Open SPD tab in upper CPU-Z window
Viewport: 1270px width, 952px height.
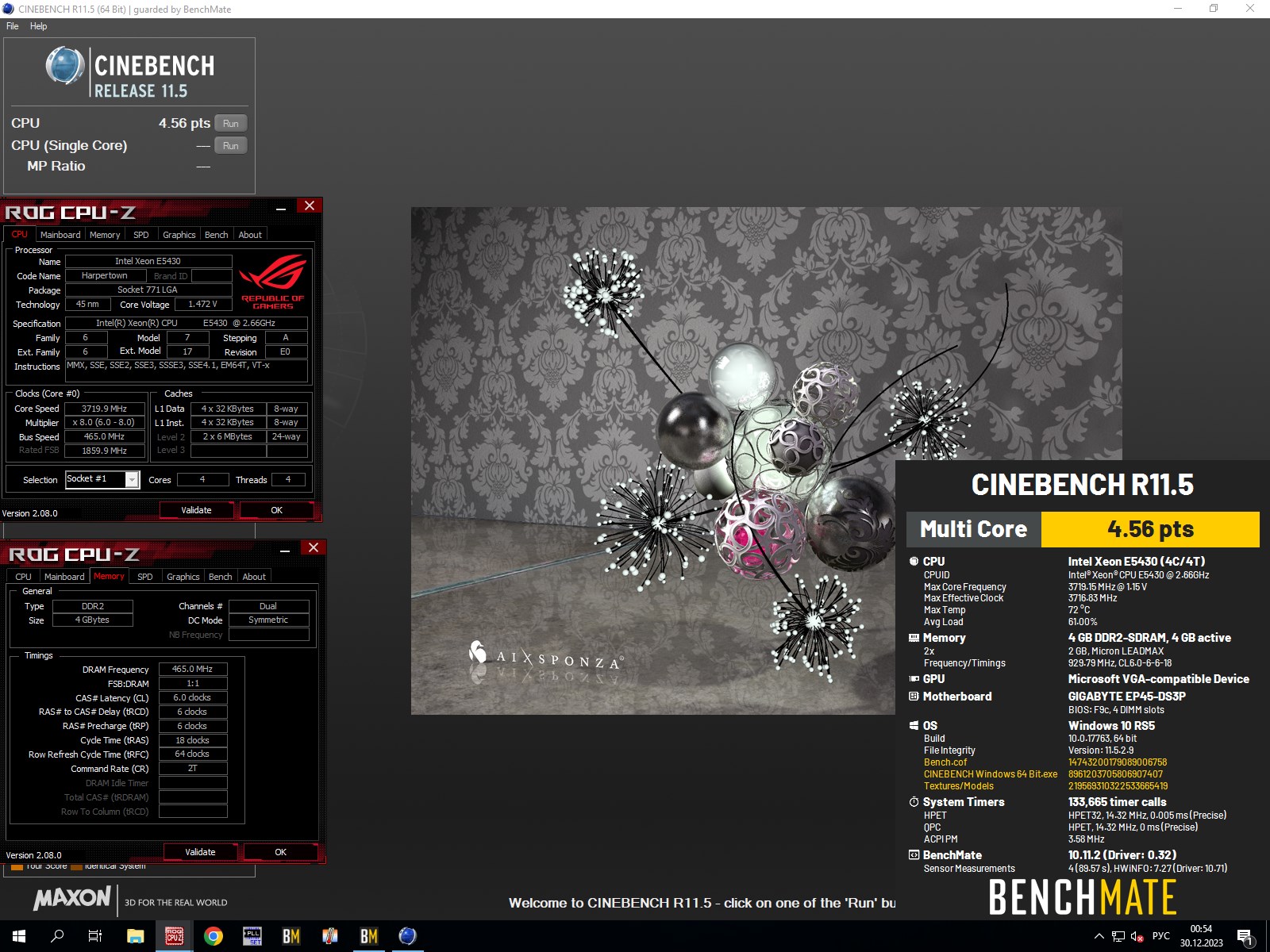(141, 235)
